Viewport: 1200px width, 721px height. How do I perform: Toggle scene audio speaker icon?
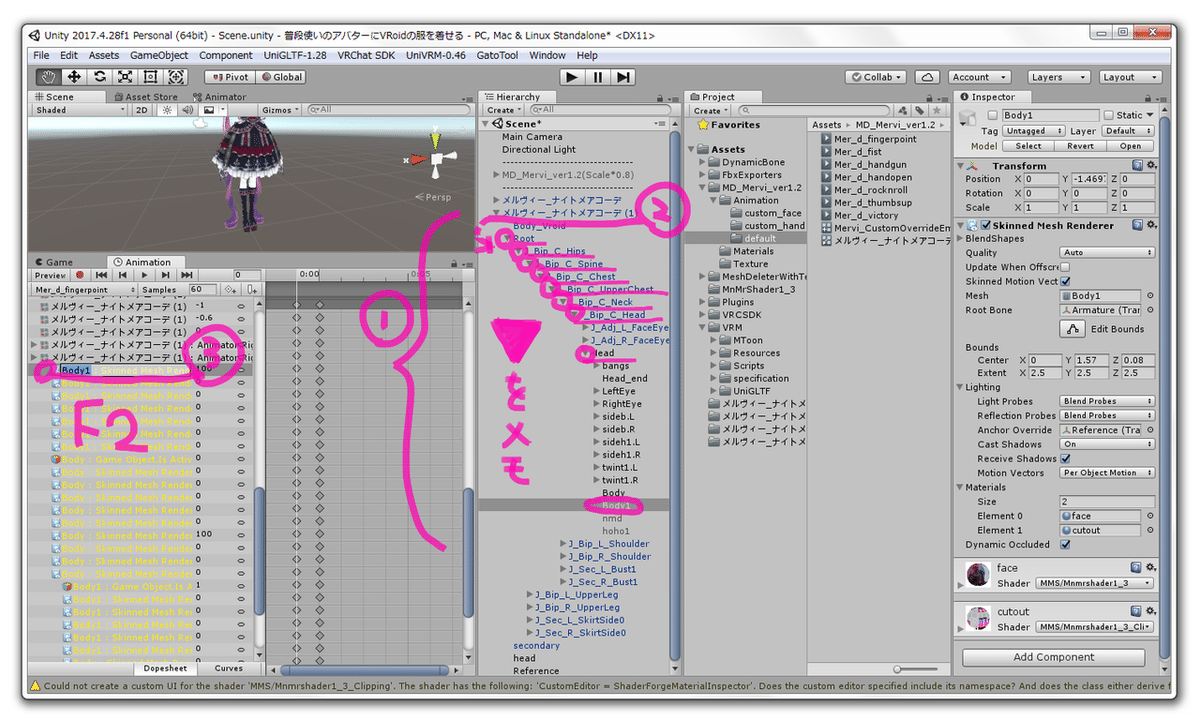click(x=187, y=110)
